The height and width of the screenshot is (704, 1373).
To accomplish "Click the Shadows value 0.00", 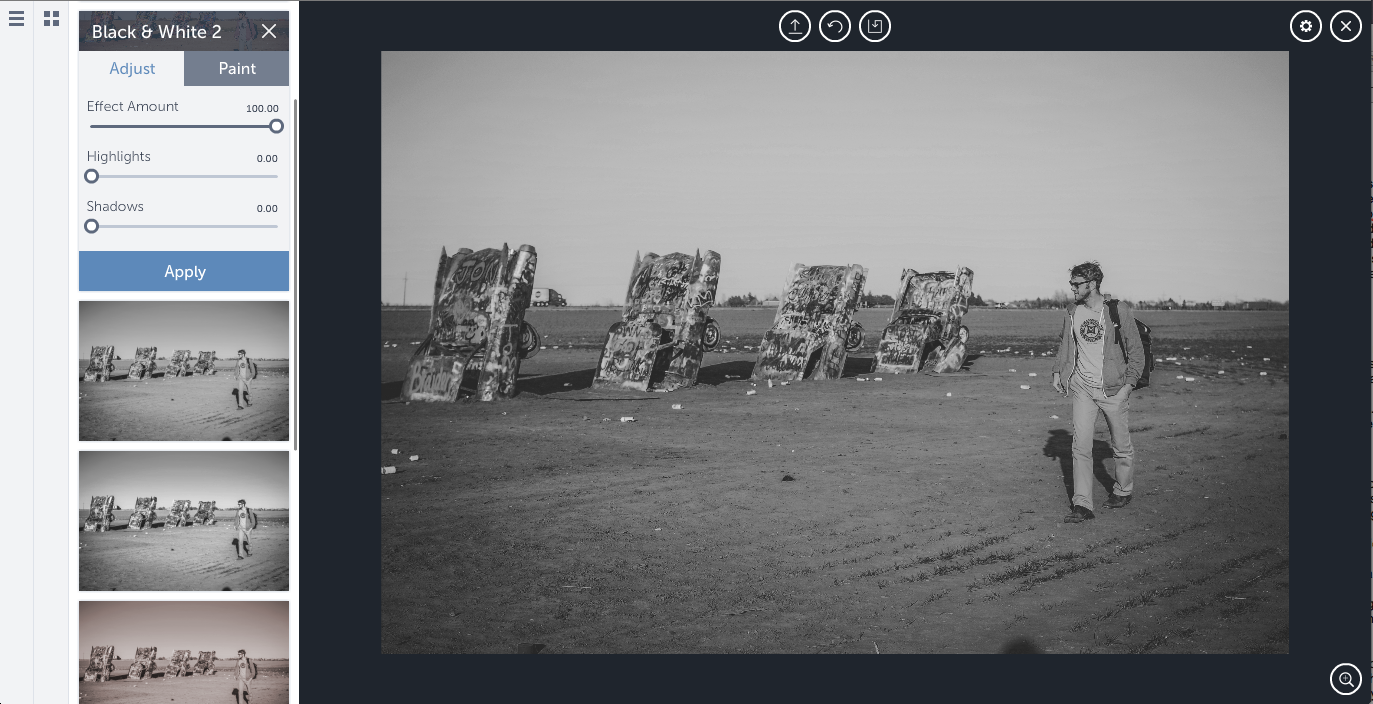I will [267, 208].
